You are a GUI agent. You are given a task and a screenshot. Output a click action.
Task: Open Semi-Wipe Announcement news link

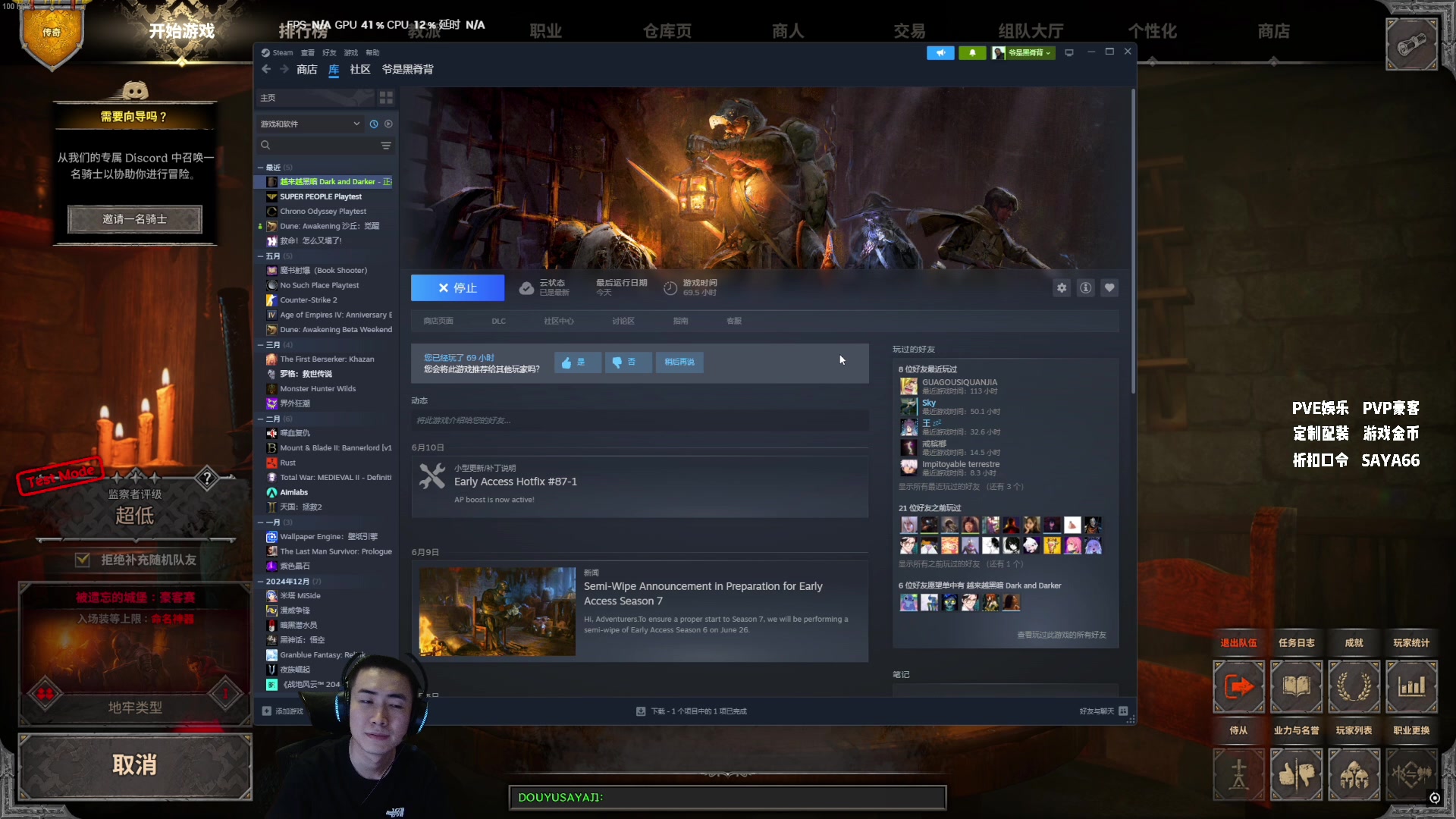click(703, 594)
